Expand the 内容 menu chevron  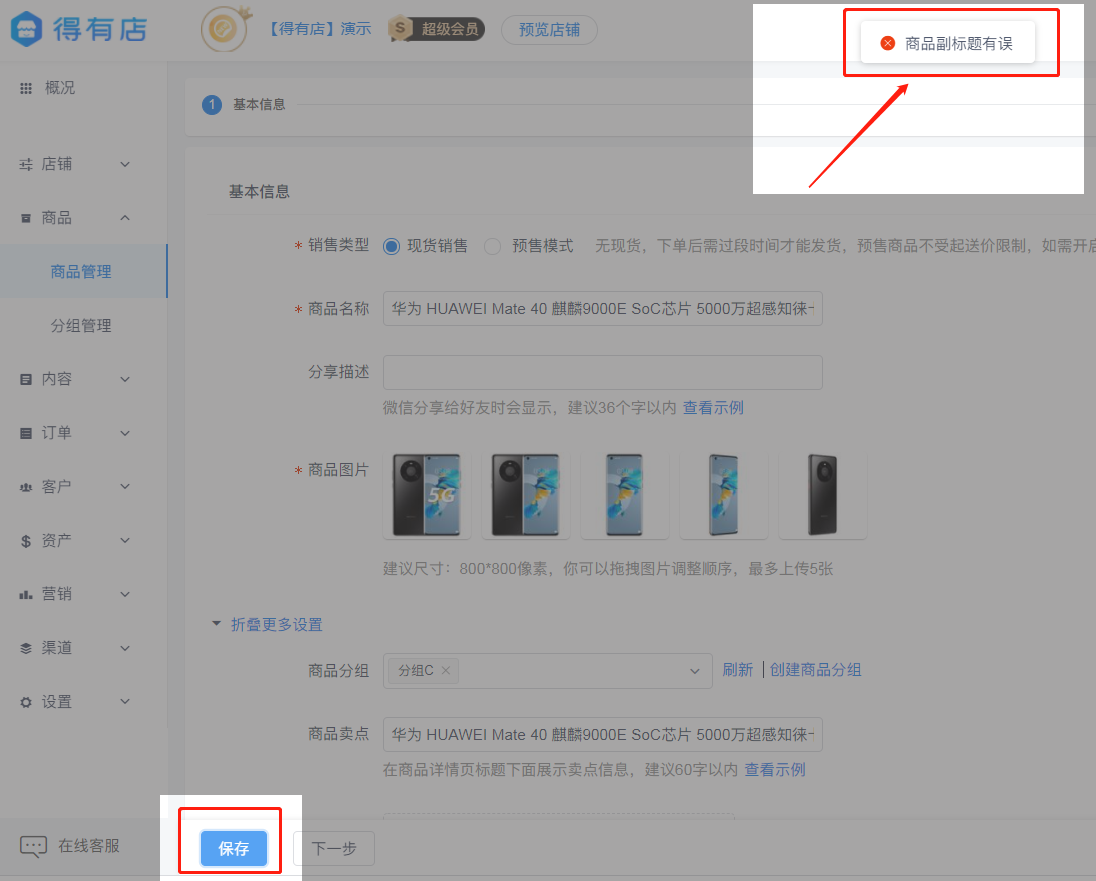point(125,379)
